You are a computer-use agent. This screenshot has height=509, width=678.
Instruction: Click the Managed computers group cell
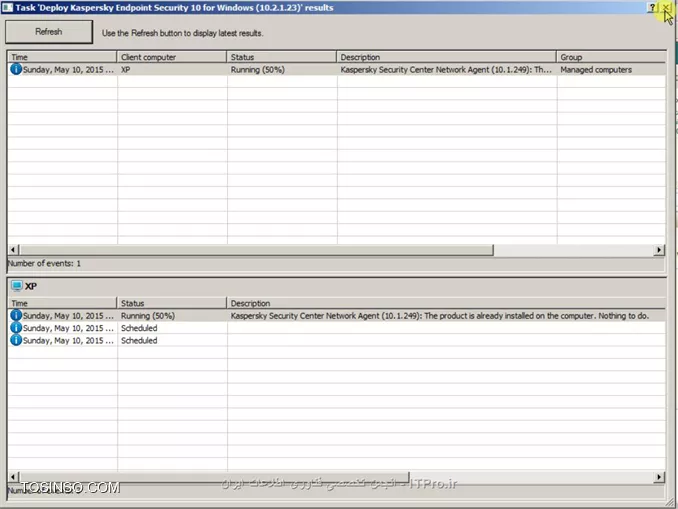pos(596,70)
